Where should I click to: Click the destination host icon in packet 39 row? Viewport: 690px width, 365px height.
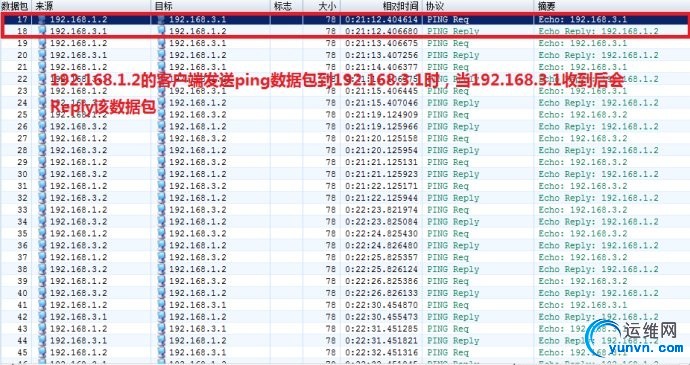[161, 281]
